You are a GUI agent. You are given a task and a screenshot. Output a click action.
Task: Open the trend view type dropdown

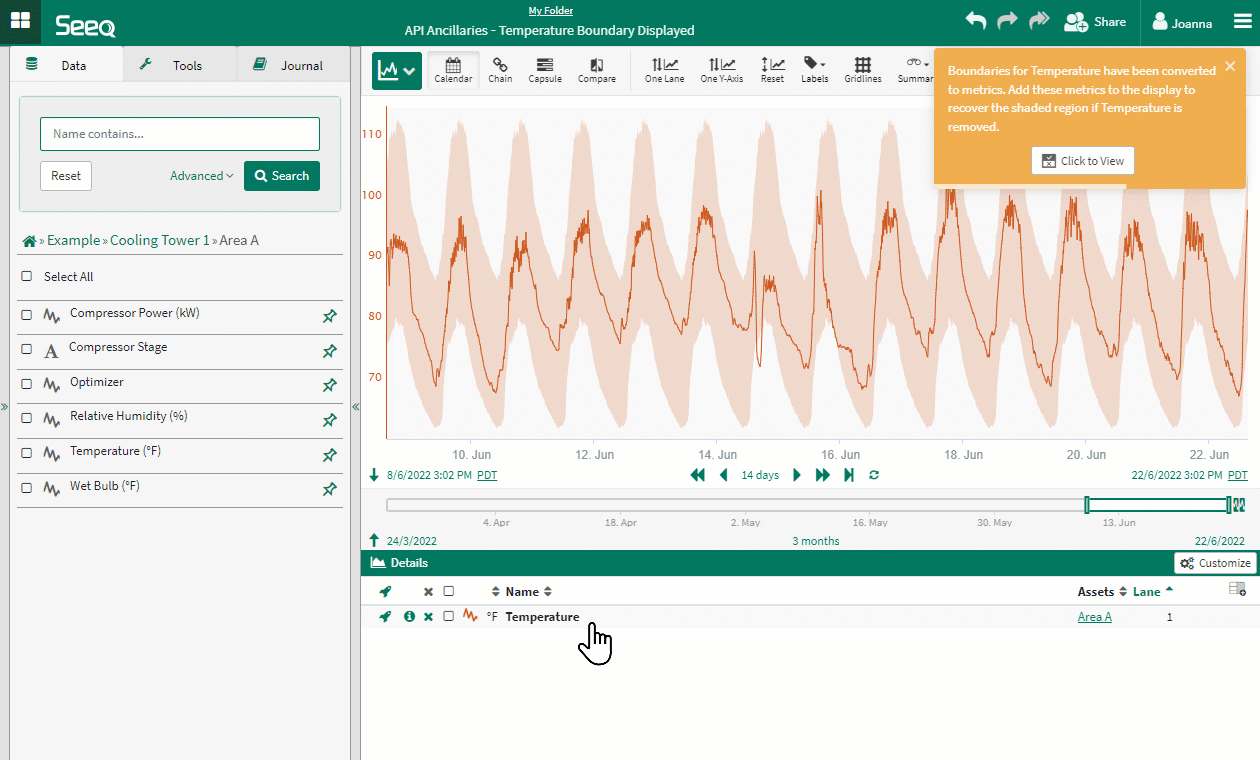pos(397,71)
